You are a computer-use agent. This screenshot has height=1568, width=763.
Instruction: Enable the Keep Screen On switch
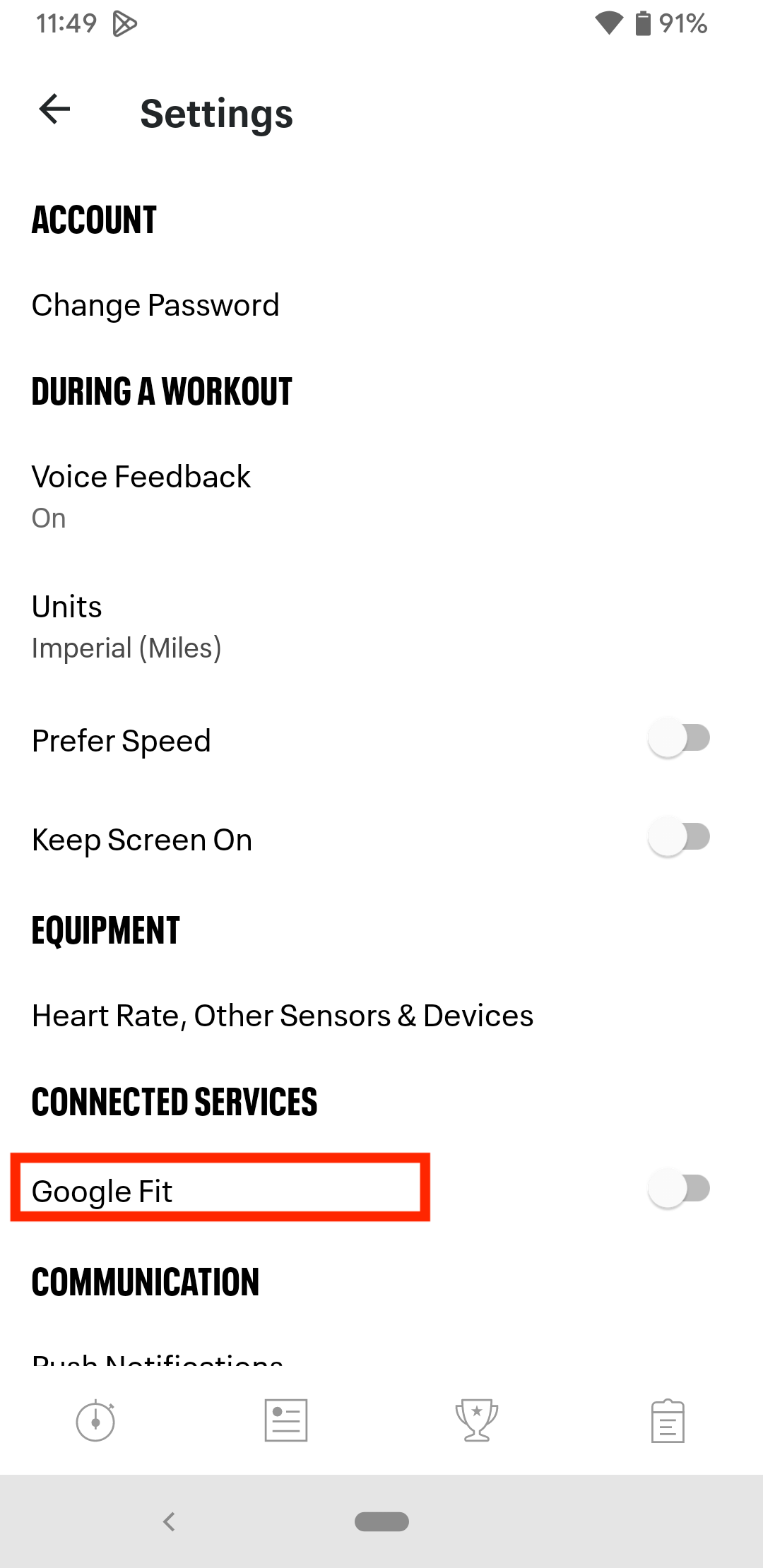pyautogui.click(x=679, y=838)
